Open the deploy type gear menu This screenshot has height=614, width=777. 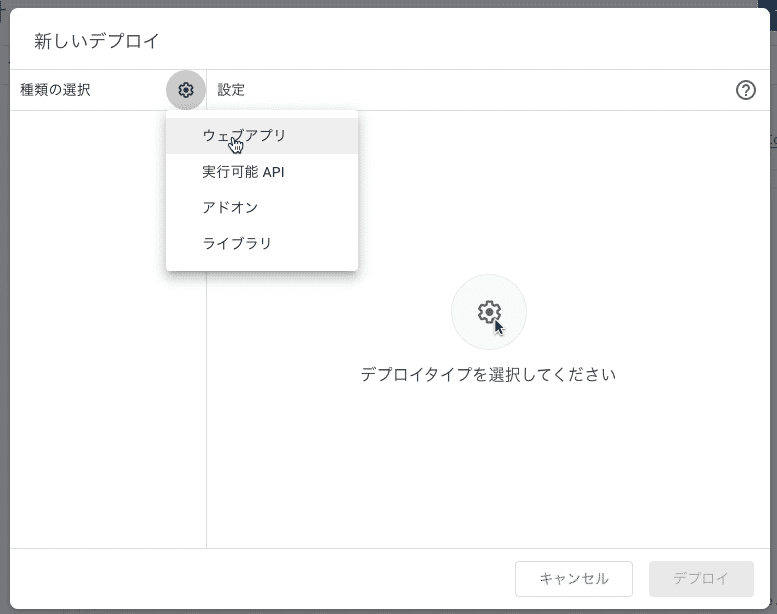click(x=186, y=90)
